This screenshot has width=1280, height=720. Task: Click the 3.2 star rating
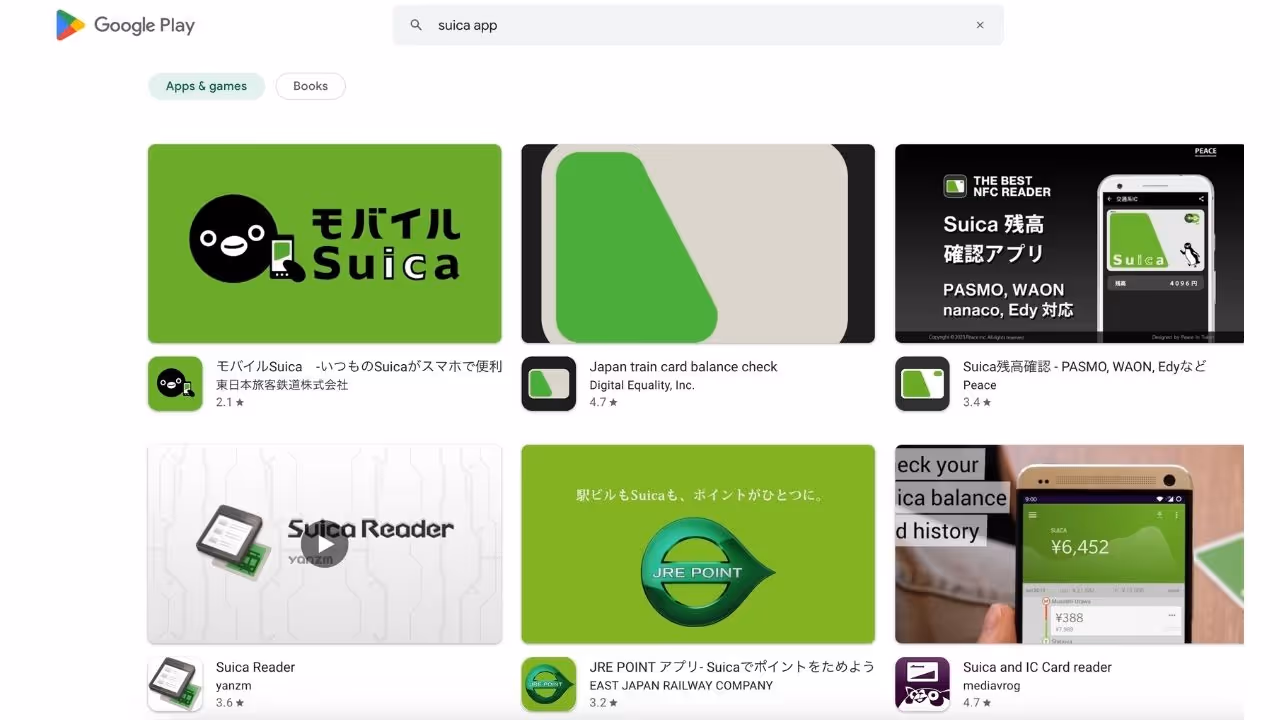click(603, 702)
